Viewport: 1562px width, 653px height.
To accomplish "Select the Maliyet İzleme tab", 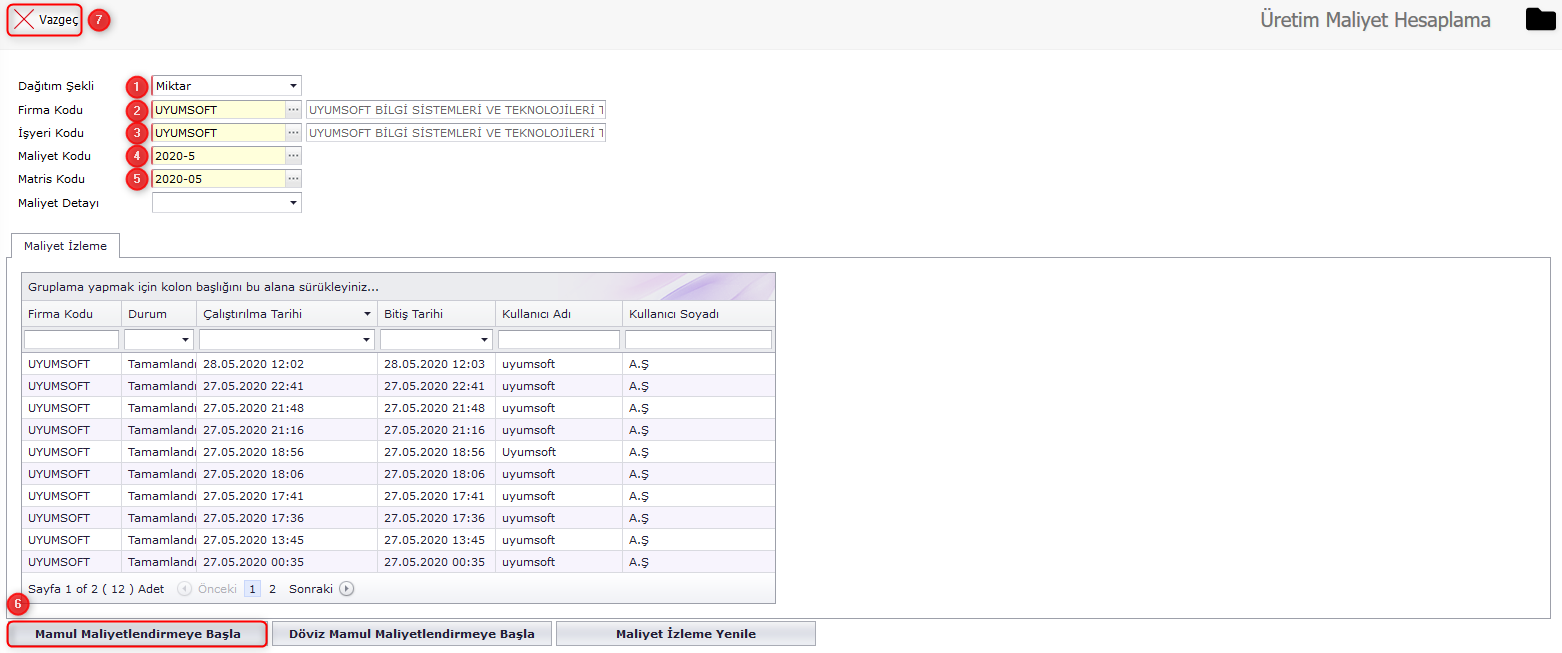I will coord(65,245).
